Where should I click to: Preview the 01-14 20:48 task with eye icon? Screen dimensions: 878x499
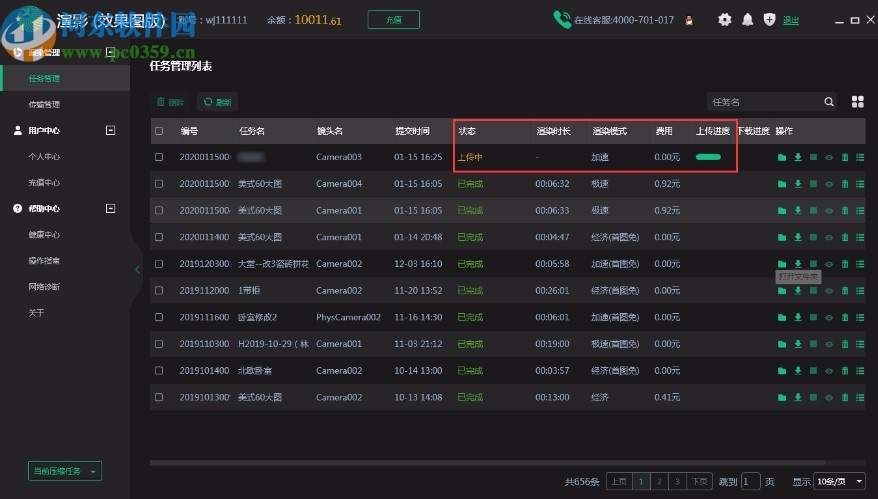(x=829, y=237)
